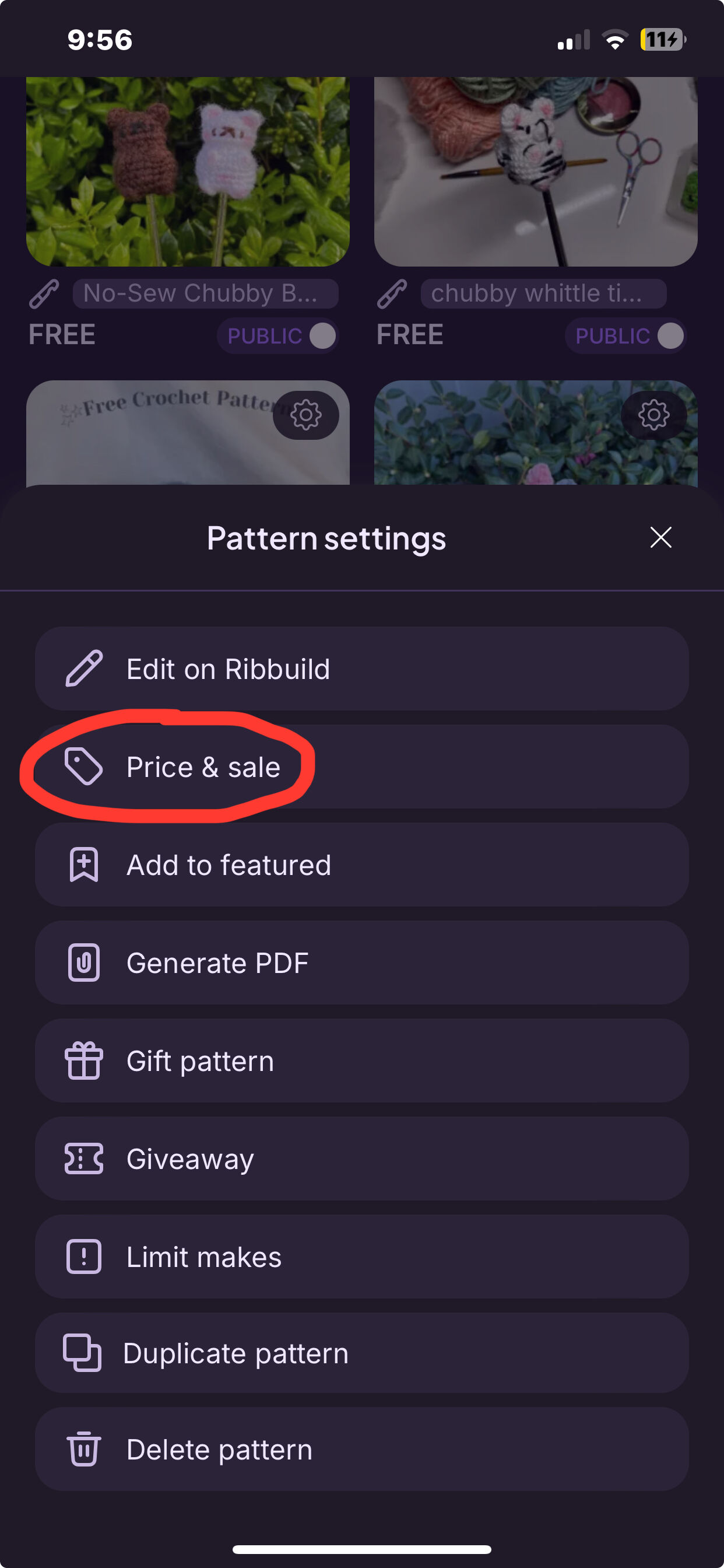Close the Pattern settings sheet
724x1568 pixels.
[660, 537]
